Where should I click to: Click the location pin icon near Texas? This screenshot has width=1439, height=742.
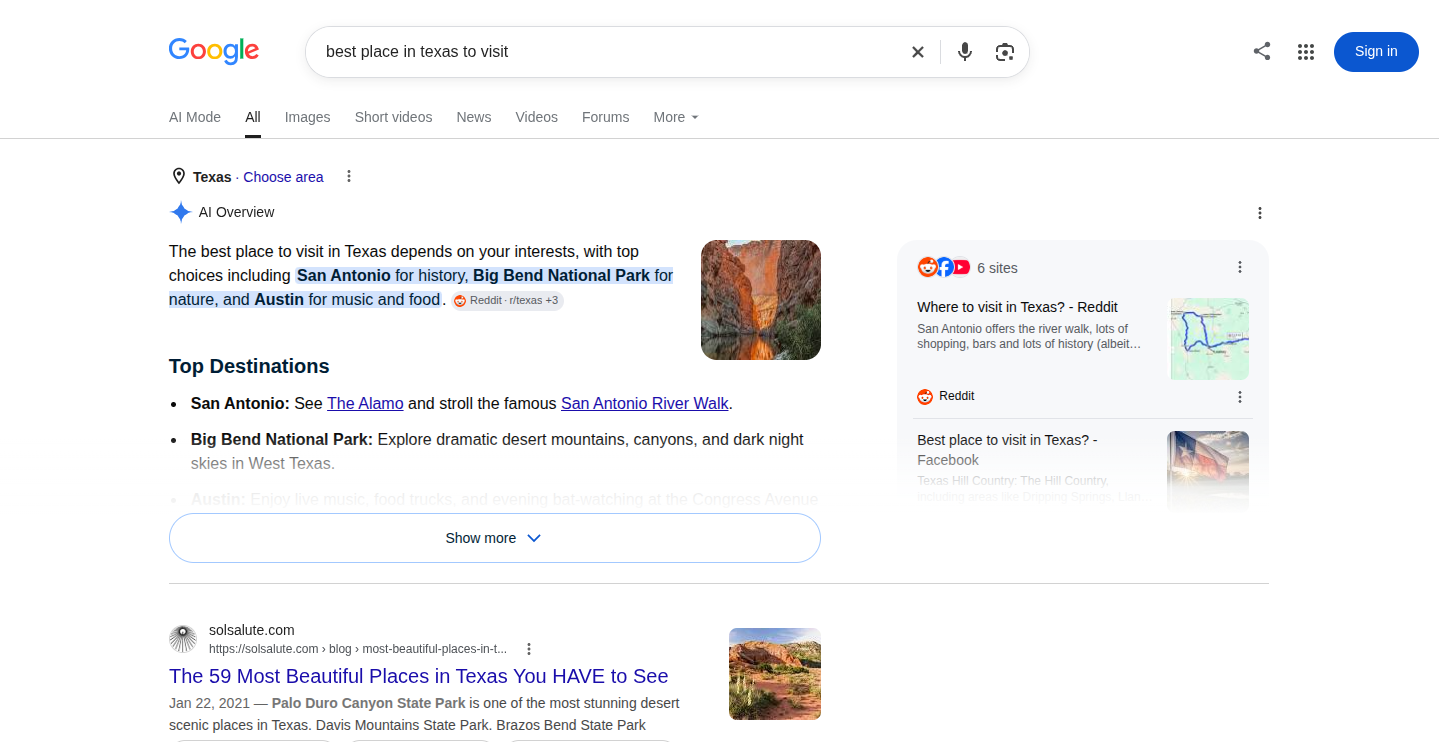pyautogui.click(x=179, y=176)
